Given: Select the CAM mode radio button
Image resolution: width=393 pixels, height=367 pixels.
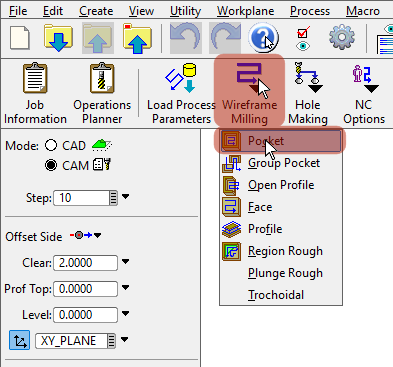Looking at the screenshot, I should click(51, 165).
